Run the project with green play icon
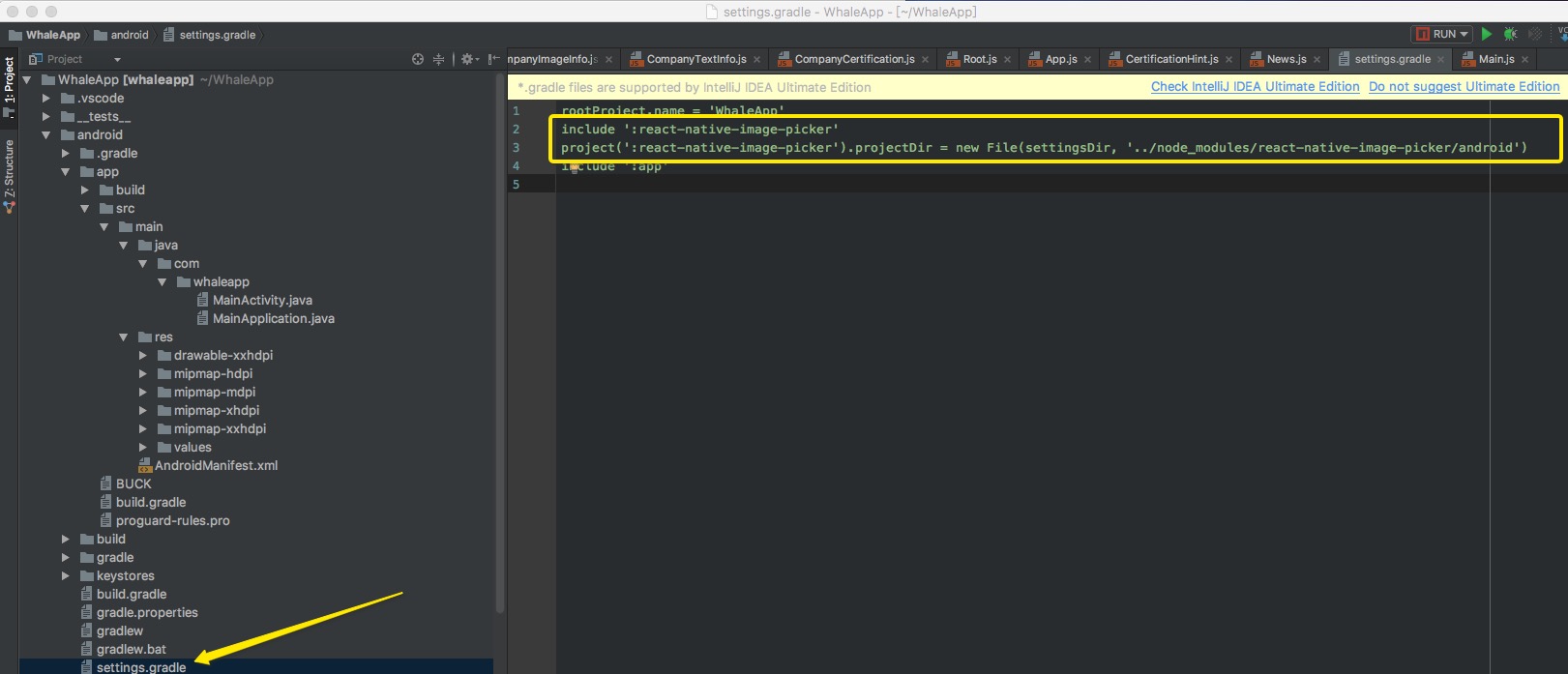1568x674 pixels. pos(1487,34)
